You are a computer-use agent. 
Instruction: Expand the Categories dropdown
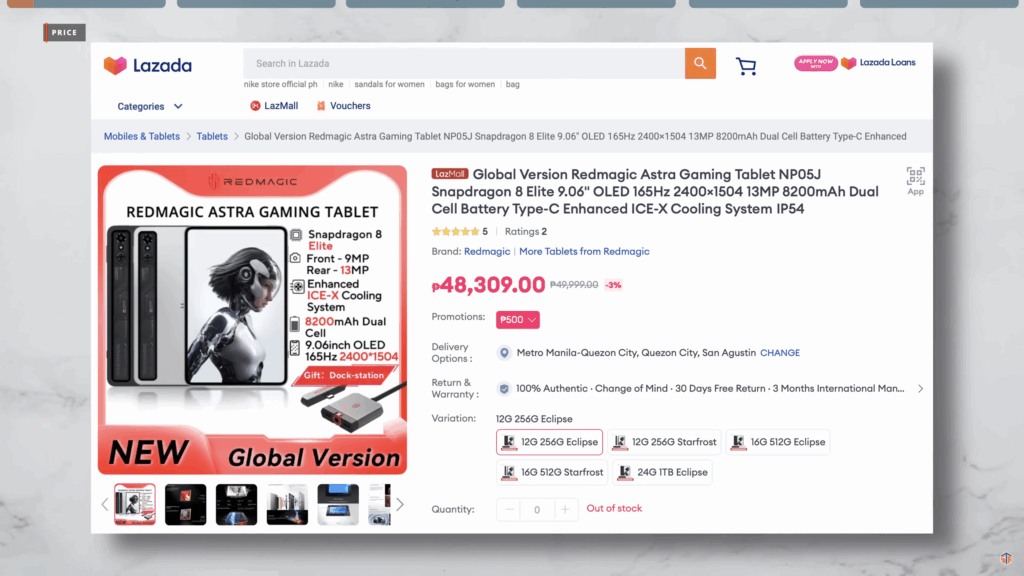coord(150,106)
